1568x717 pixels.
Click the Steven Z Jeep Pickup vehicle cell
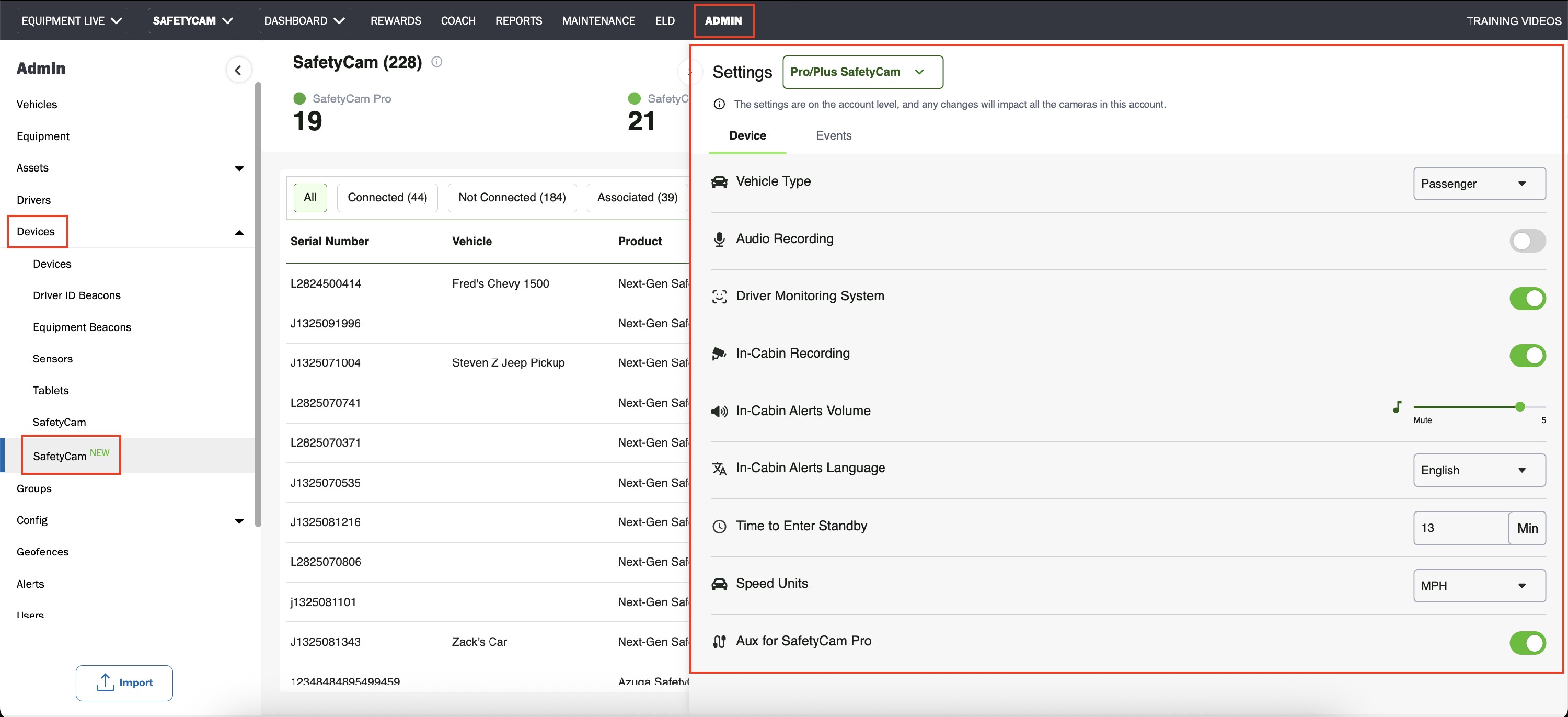pyautogui.click(x=508, y=363)
